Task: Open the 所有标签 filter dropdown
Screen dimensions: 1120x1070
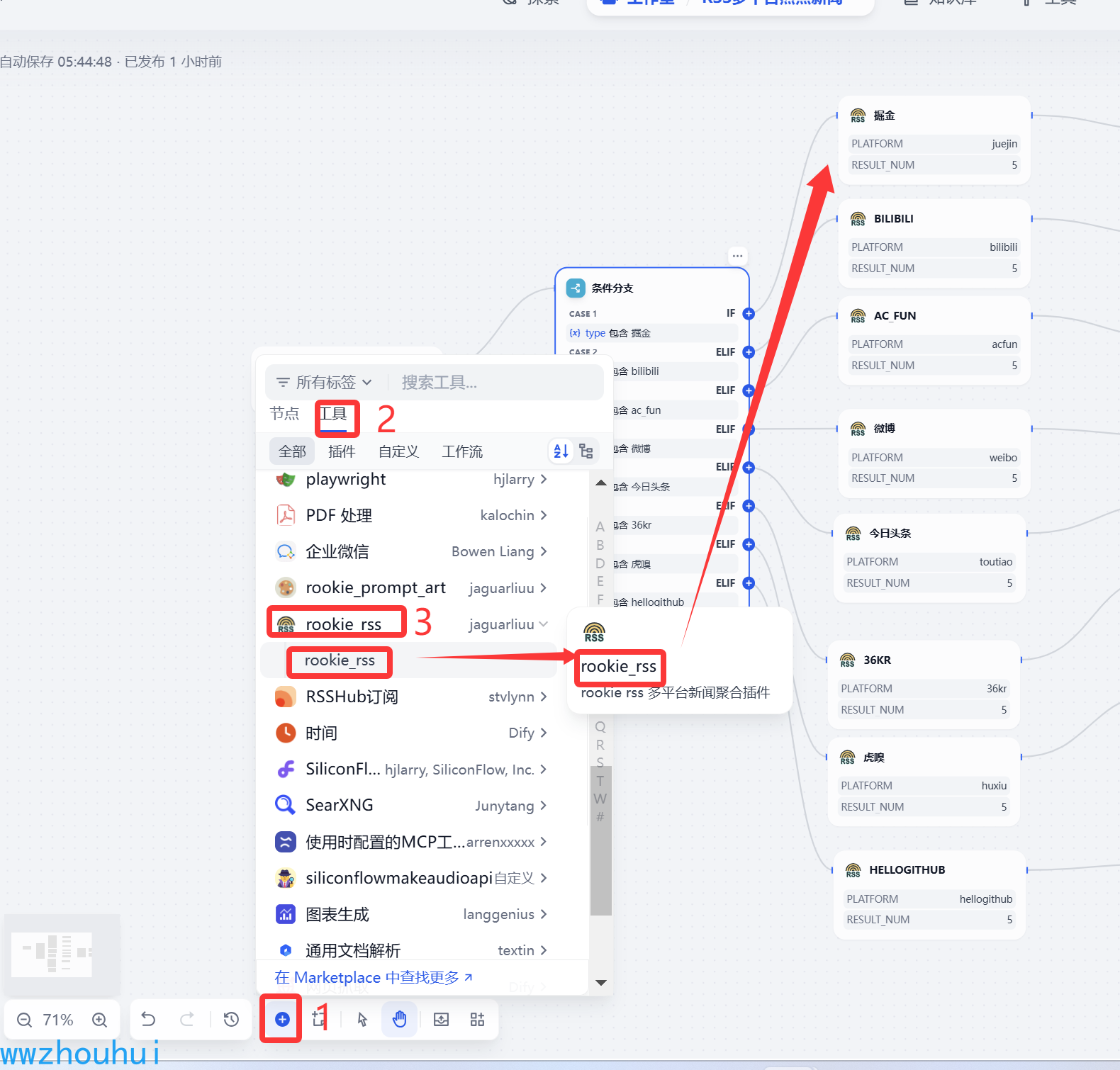Action: tap(324, 383)
